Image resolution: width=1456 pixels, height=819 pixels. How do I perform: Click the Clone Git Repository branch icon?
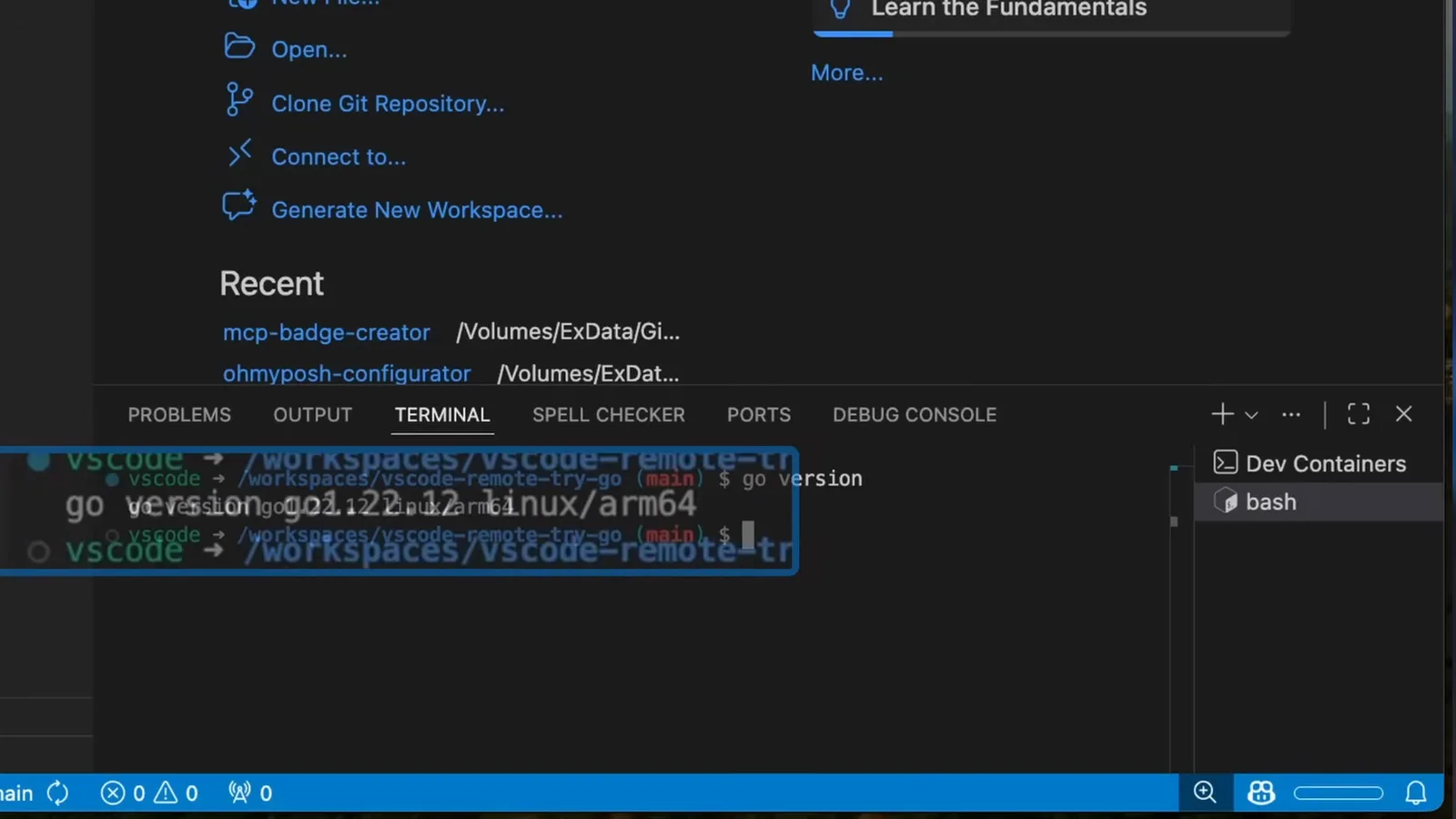239,99
